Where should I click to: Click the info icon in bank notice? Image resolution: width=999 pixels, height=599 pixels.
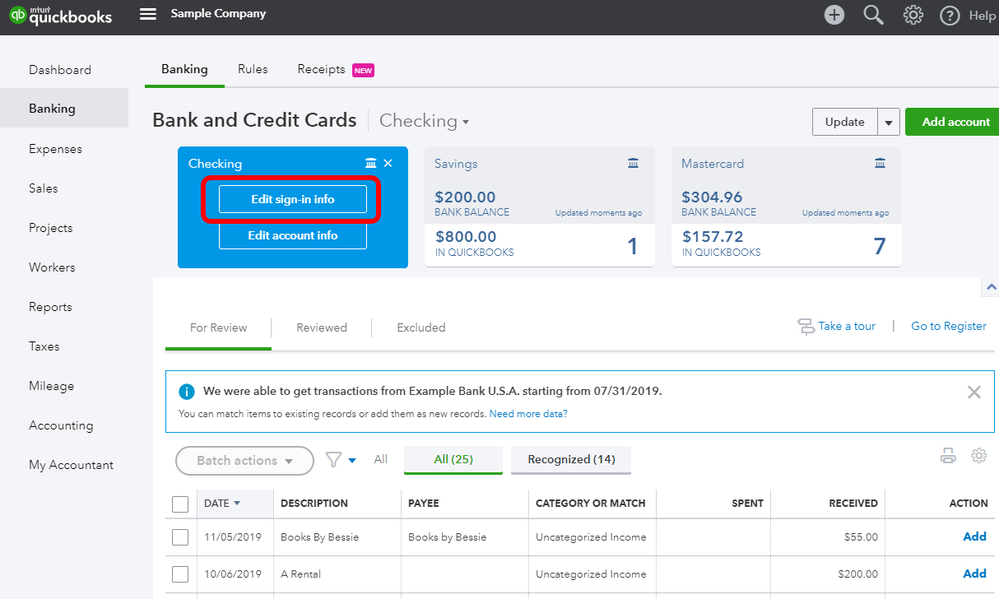(x=187, y=391)
